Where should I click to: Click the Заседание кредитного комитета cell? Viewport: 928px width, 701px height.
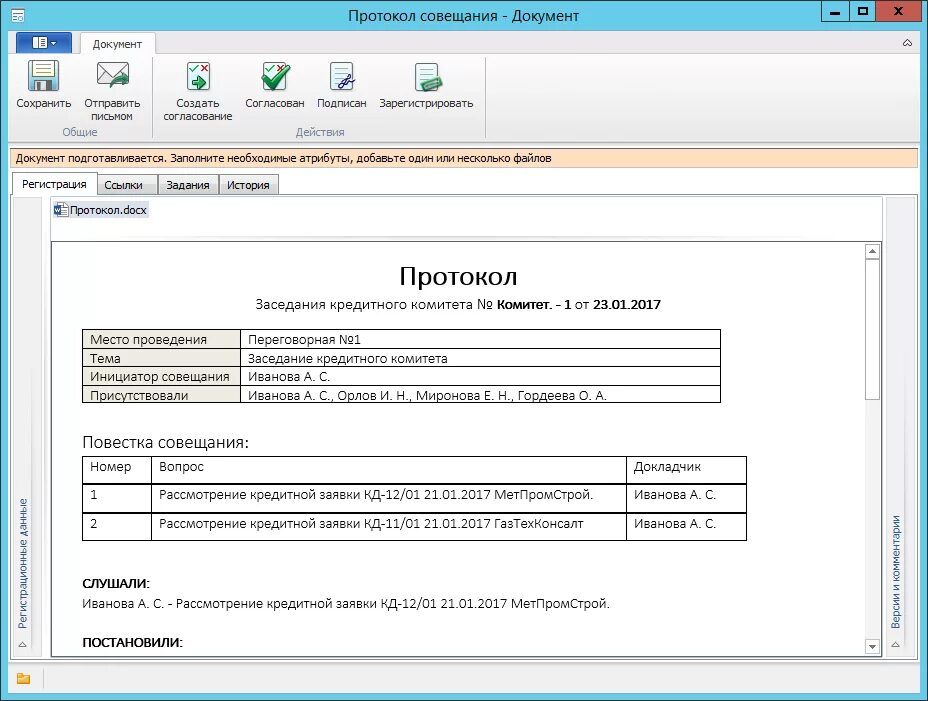click(481, 358)
